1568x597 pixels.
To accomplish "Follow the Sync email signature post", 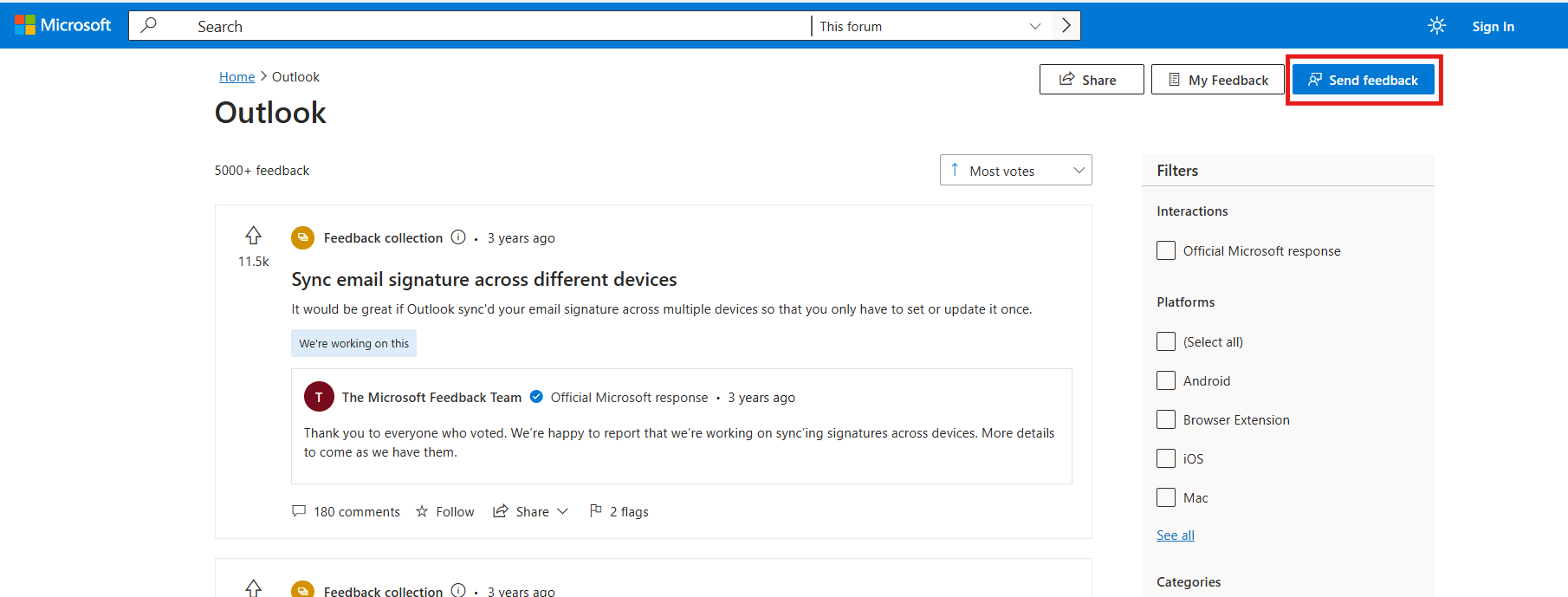I will (x=445, y=511).
